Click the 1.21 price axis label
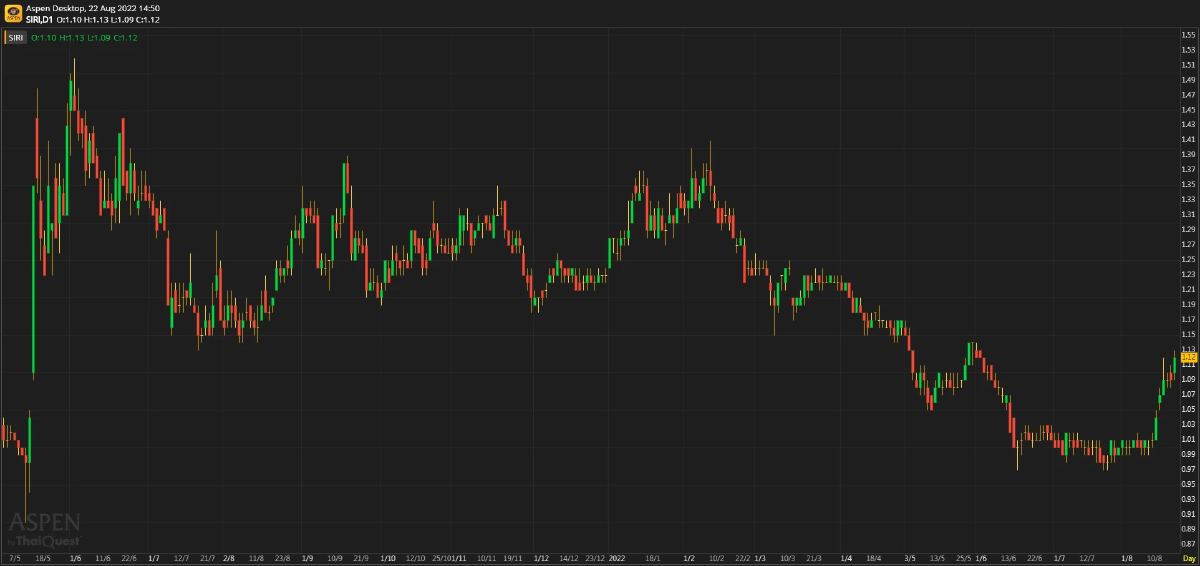Screen dimensions: 1200x566 click(x=1188, y=290)
